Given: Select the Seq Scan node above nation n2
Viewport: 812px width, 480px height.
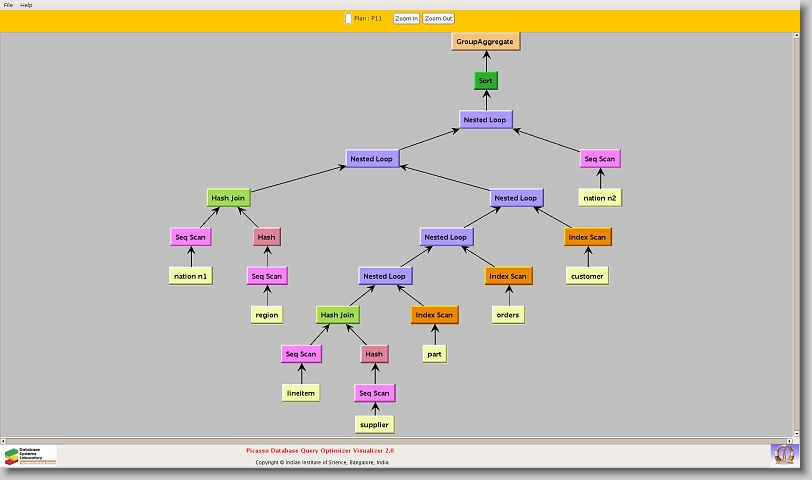Looking at the screenshot, I should 600,159.
